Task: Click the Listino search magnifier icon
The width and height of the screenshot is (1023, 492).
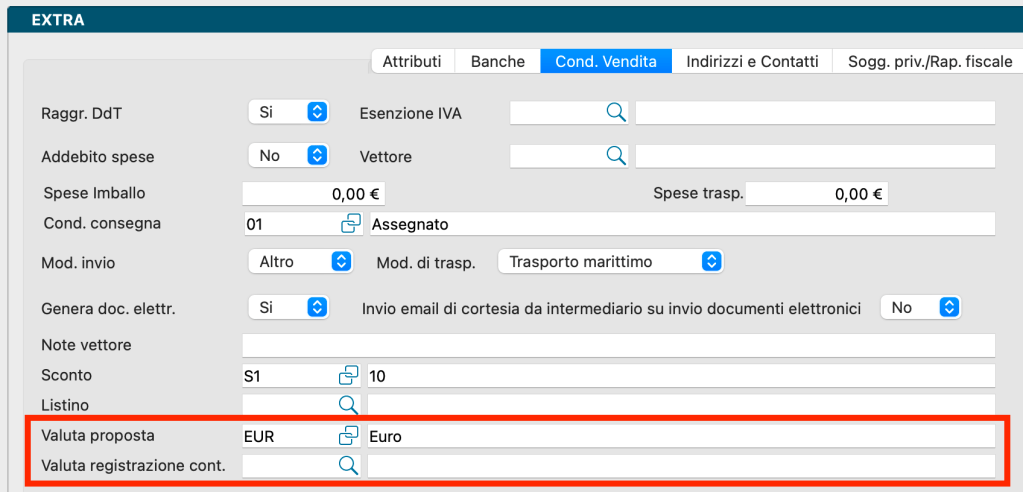Action: coord(348,405)
